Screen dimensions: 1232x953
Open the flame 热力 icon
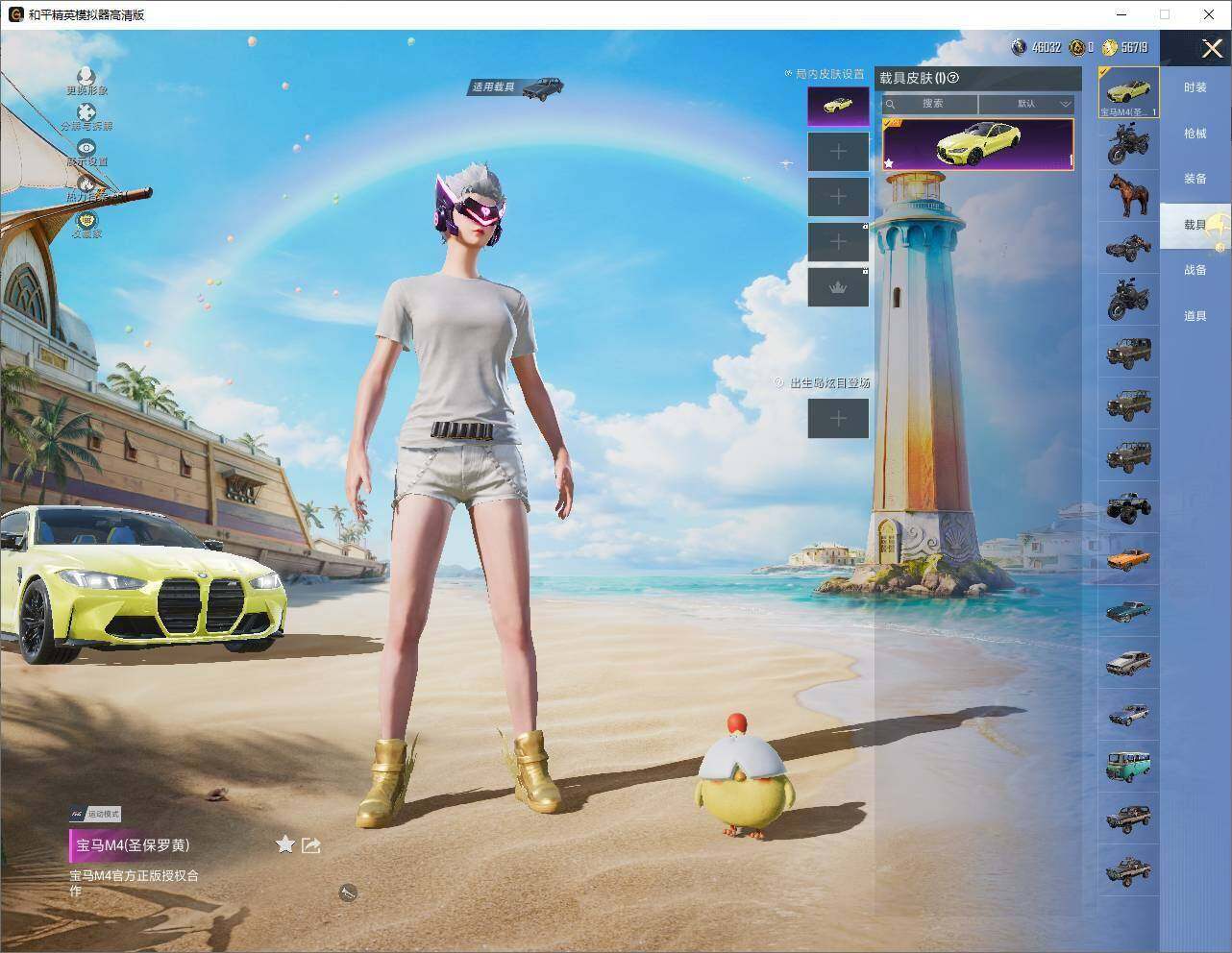[x=86, y=183]
